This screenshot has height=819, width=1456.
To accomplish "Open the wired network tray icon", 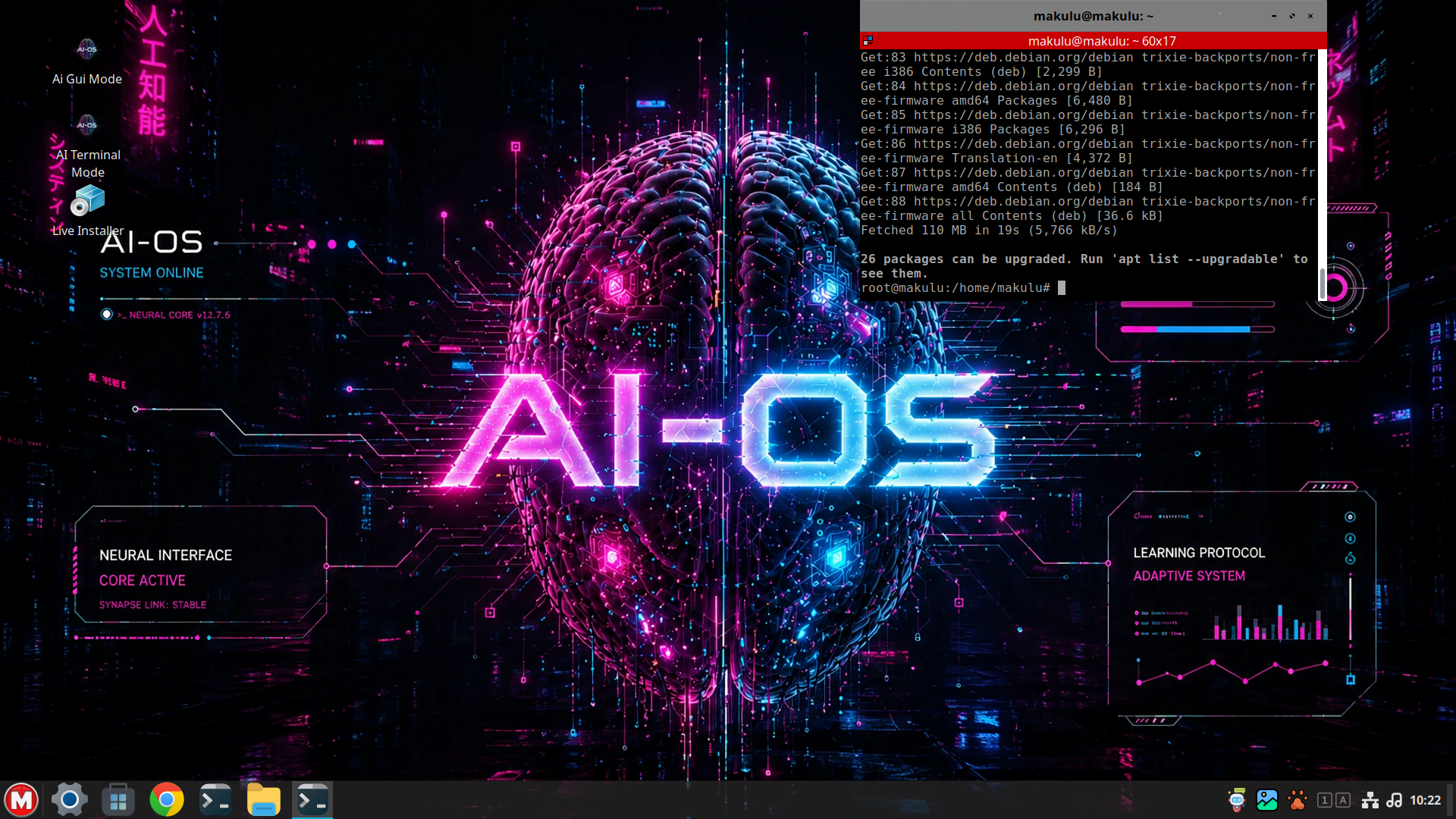I will [x=1370, y=800].
